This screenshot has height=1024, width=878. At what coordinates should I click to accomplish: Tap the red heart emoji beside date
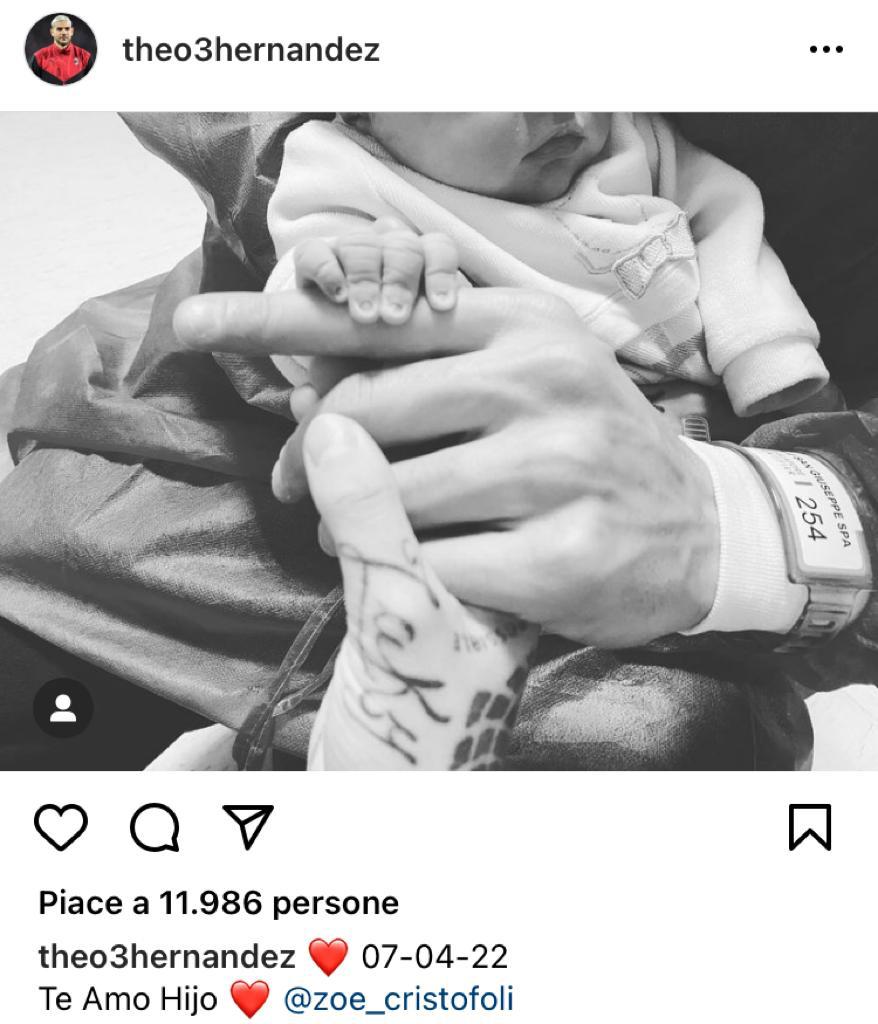[x=328, y=957]
